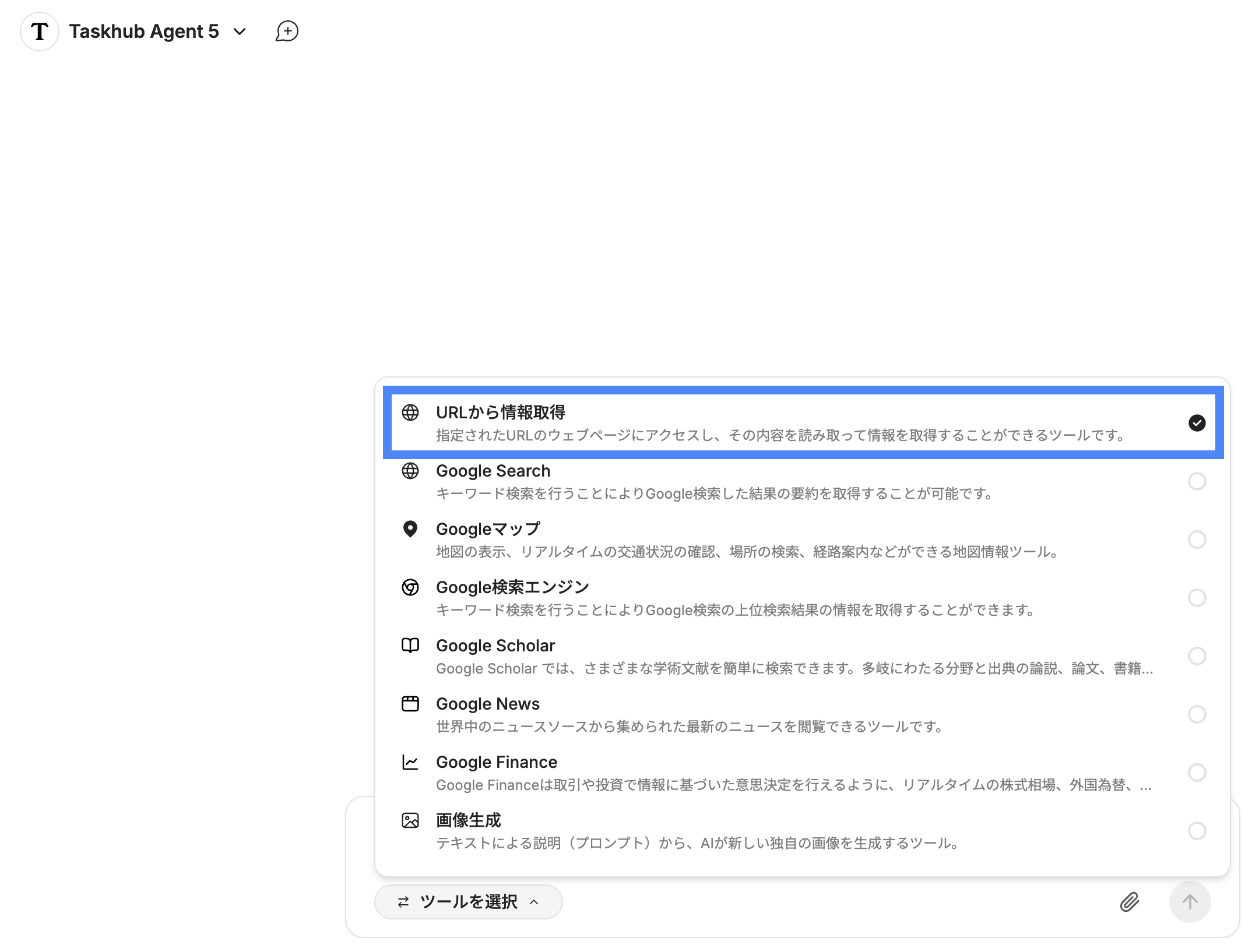The image size is (1259, 952).
Task: Enable the Google News radio button
Action: [1197, 714]
